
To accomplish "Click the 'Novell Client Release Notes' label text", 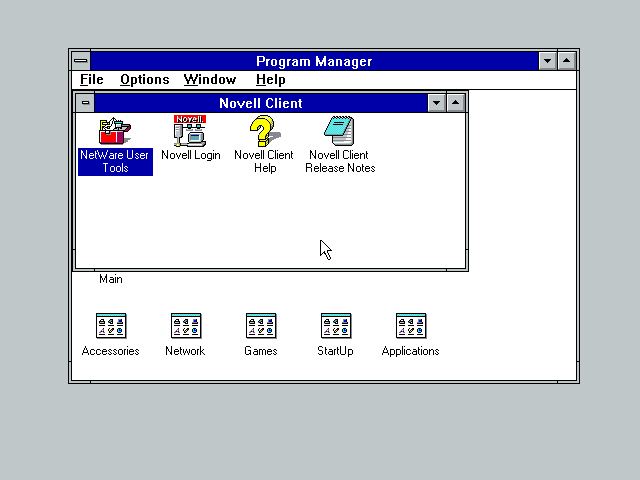I will click(x=340, y=162).
